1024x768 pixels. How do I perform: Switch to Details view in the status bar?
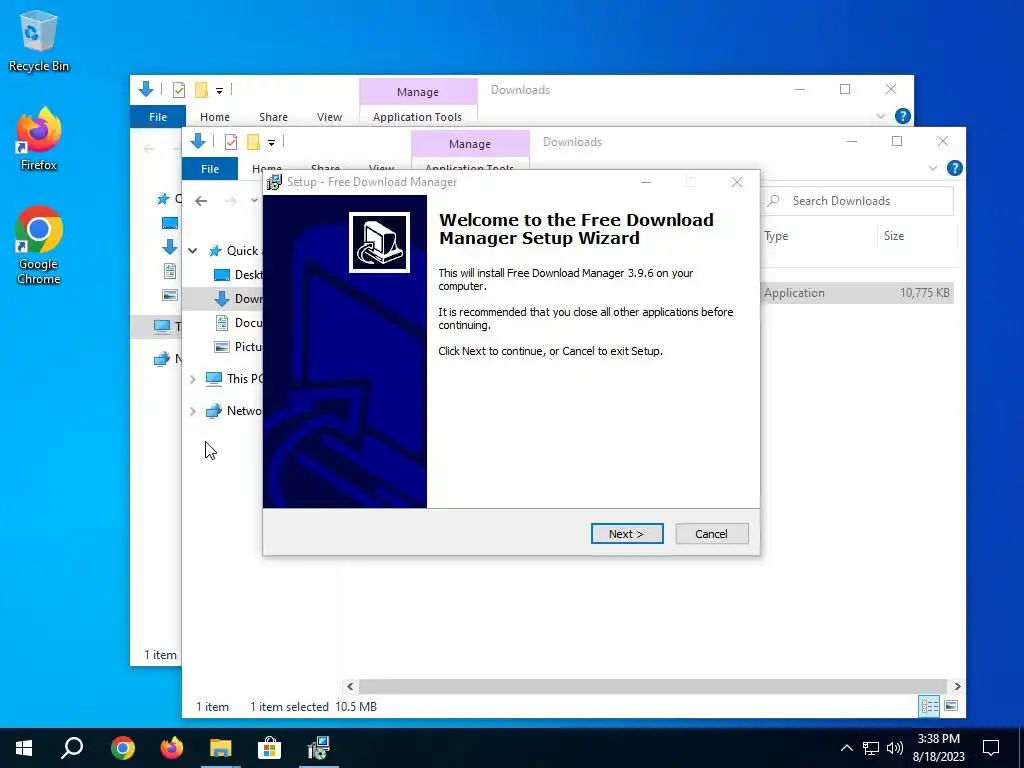coord(929,706)
